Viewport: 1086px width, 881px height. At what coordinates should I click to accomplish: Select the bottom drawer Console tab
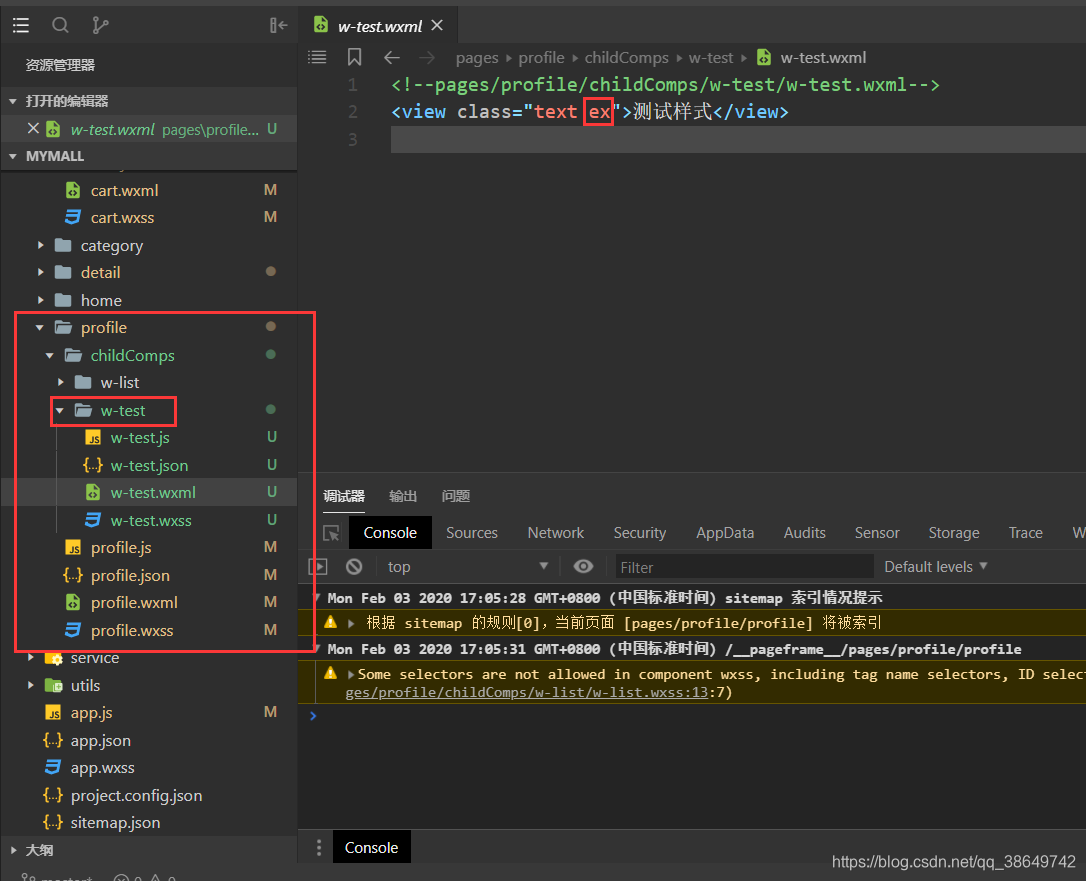(371, 847)
